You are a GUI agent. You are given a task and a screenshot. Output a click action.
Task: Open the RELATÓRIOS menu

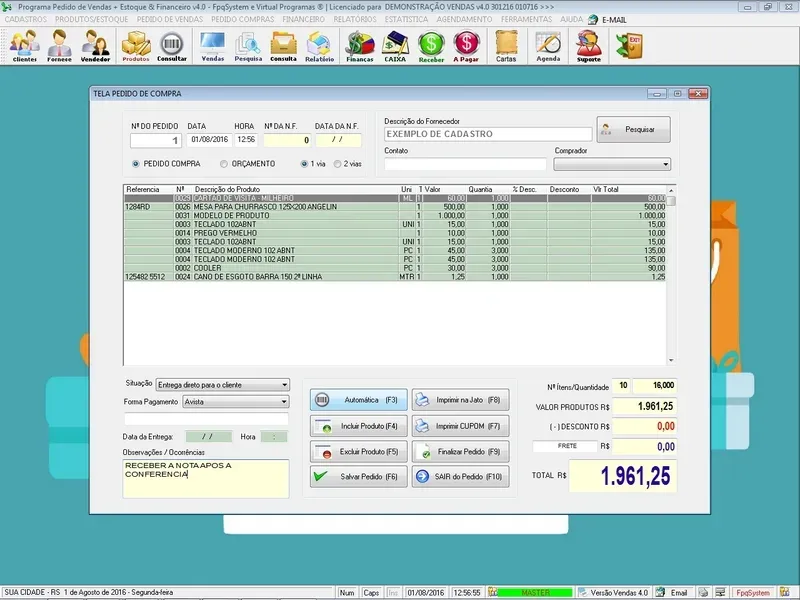point(356,19)
